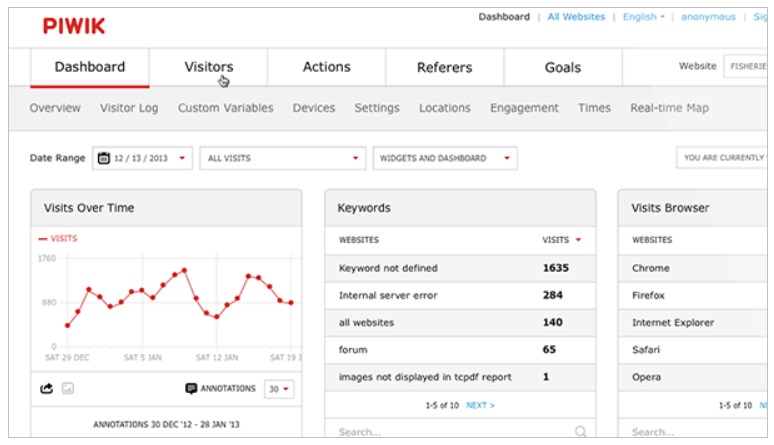
Task: Click the red VISITS legend marker
Action: point(43,239)
